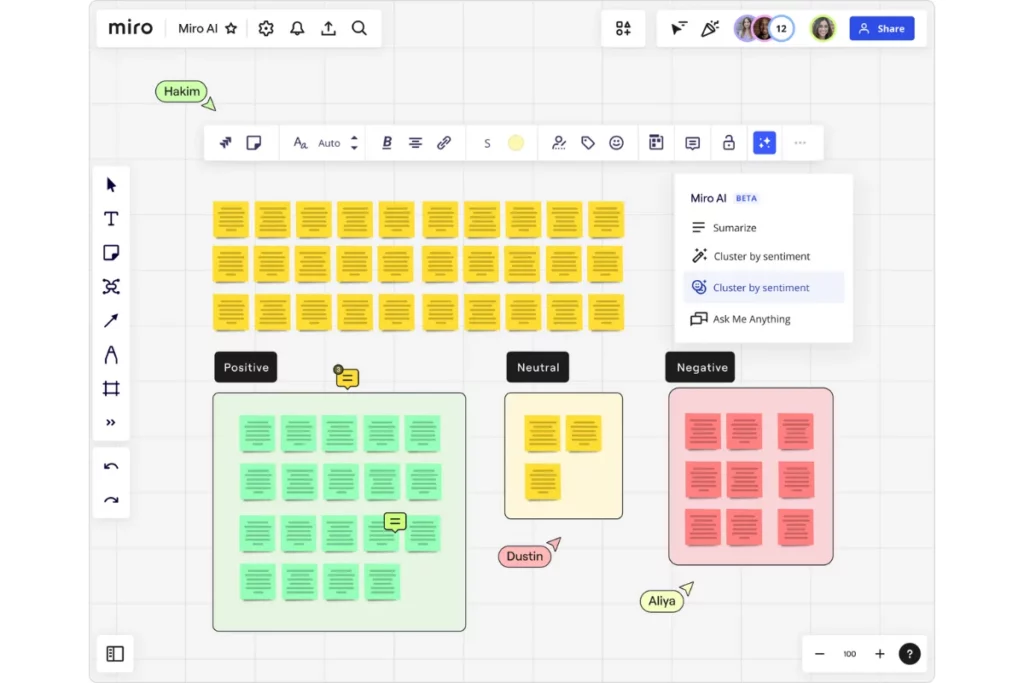Click the Negative cluster label
The height and width of the screenshot is (683, 1024).
click(699, 367)
